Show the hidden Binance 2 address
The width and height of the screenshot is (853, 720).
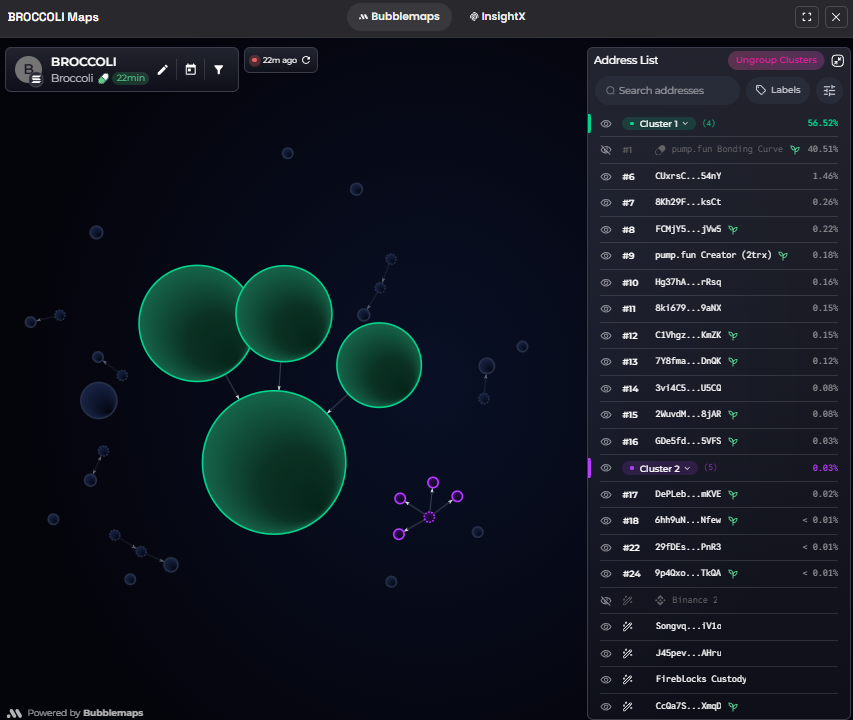[x=606, y=601]
